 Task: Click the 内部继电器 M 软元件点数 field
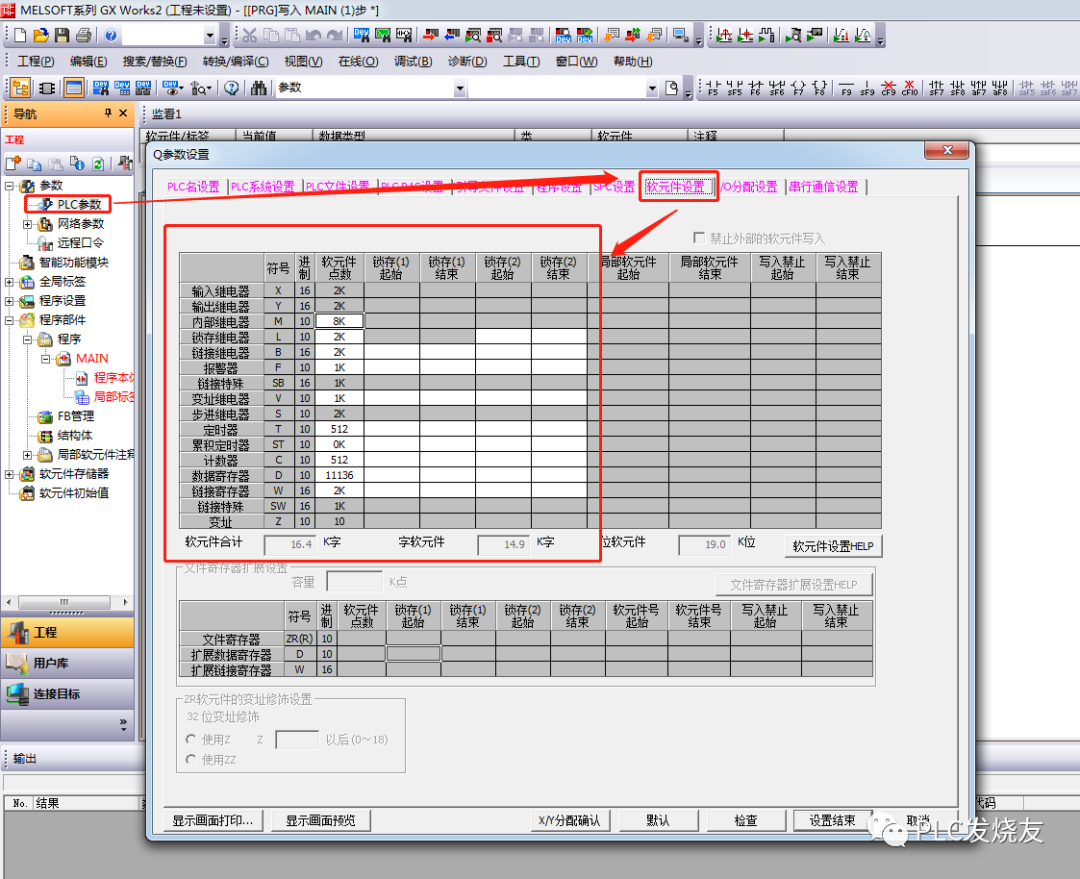pos(339,322)
